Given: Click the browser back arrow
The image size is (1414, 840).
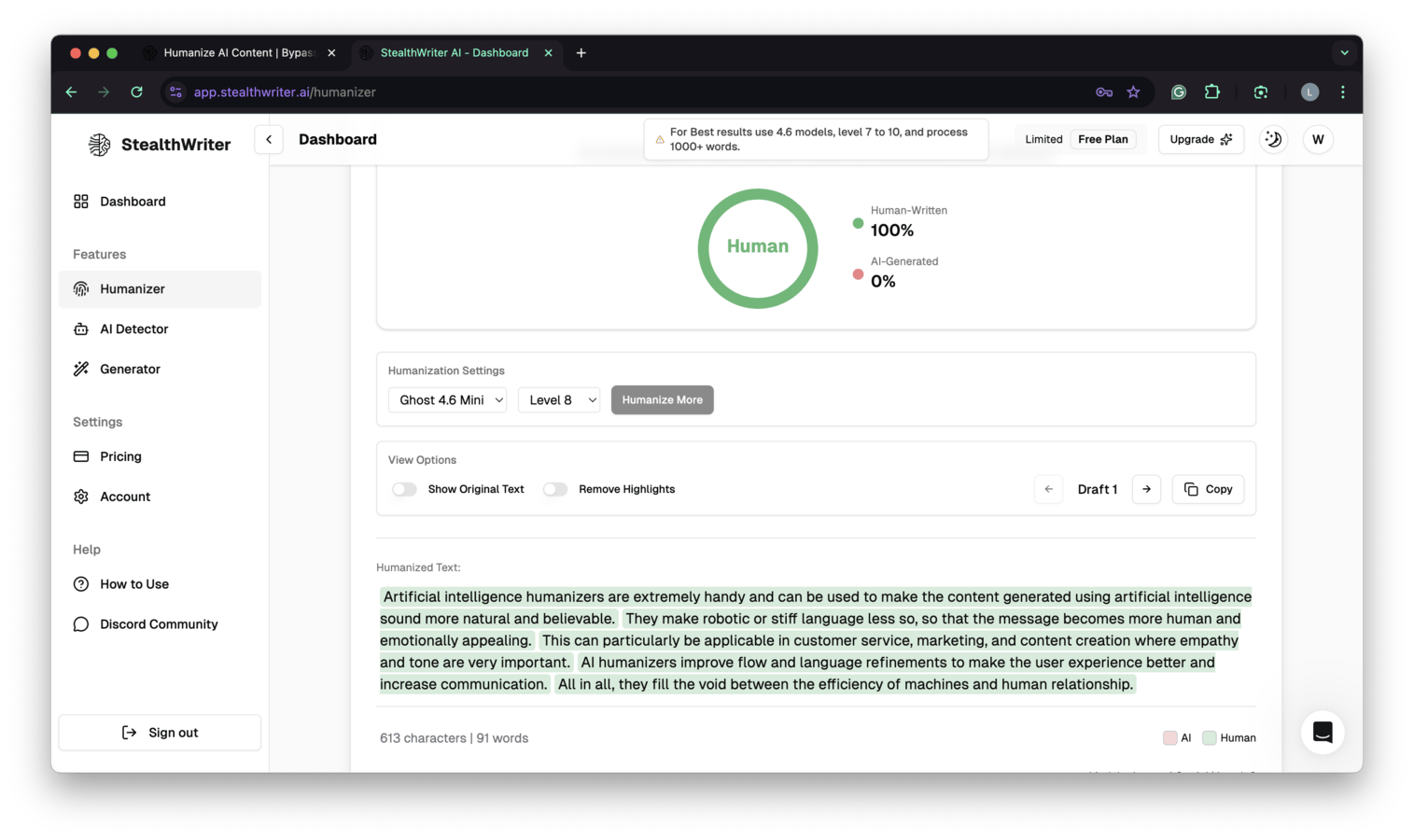Looking at the screenshot, I should pos(71,92).
